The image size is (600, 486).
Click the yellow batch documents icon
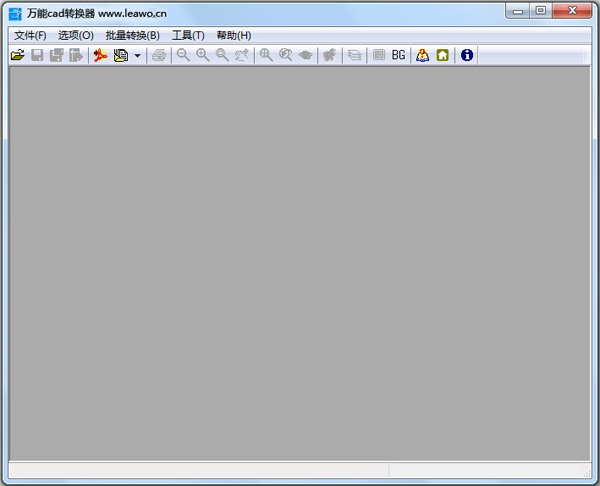pyautogui.click(x=121, y=55)
